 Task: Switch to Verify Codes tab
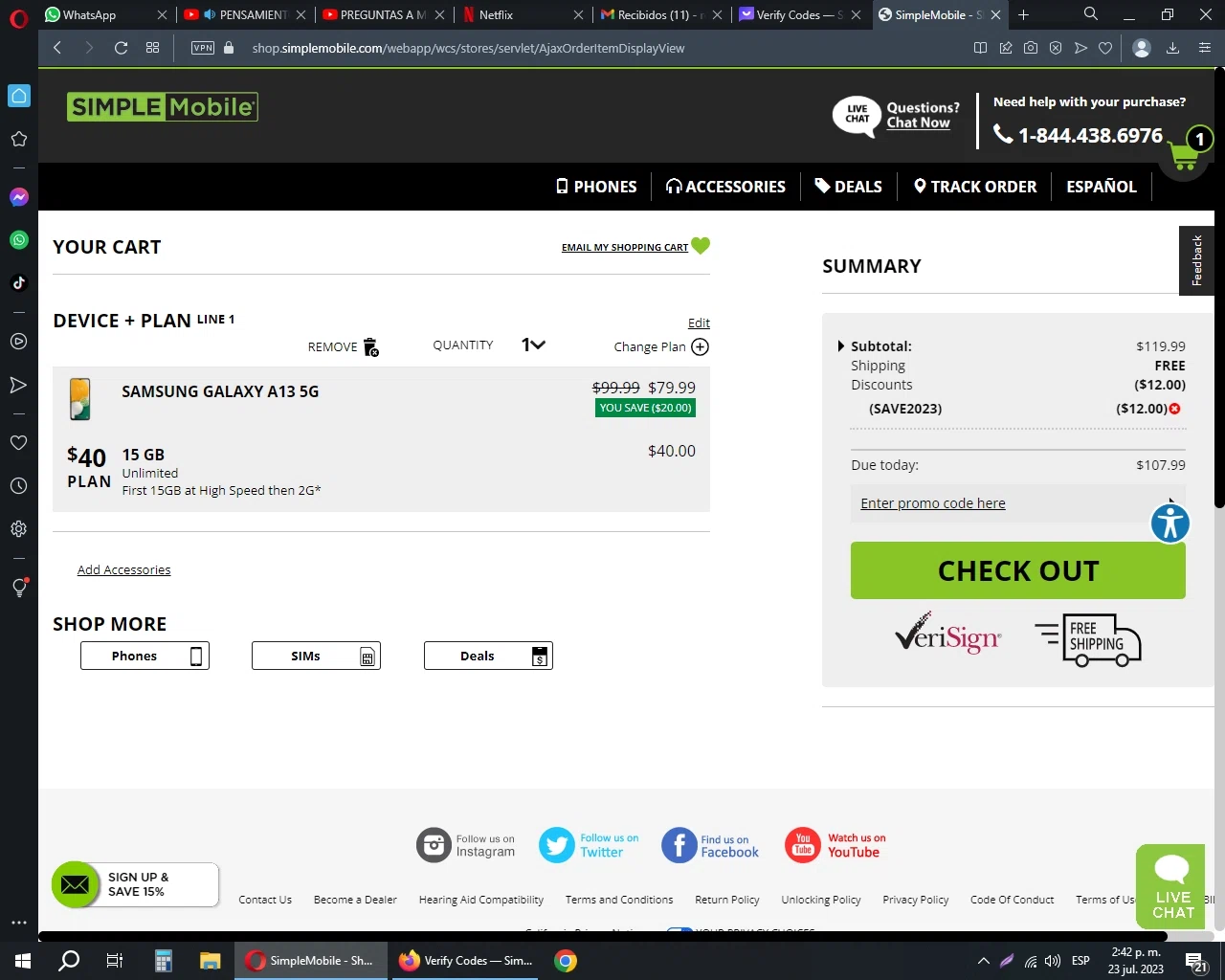(x=801, y=14)
